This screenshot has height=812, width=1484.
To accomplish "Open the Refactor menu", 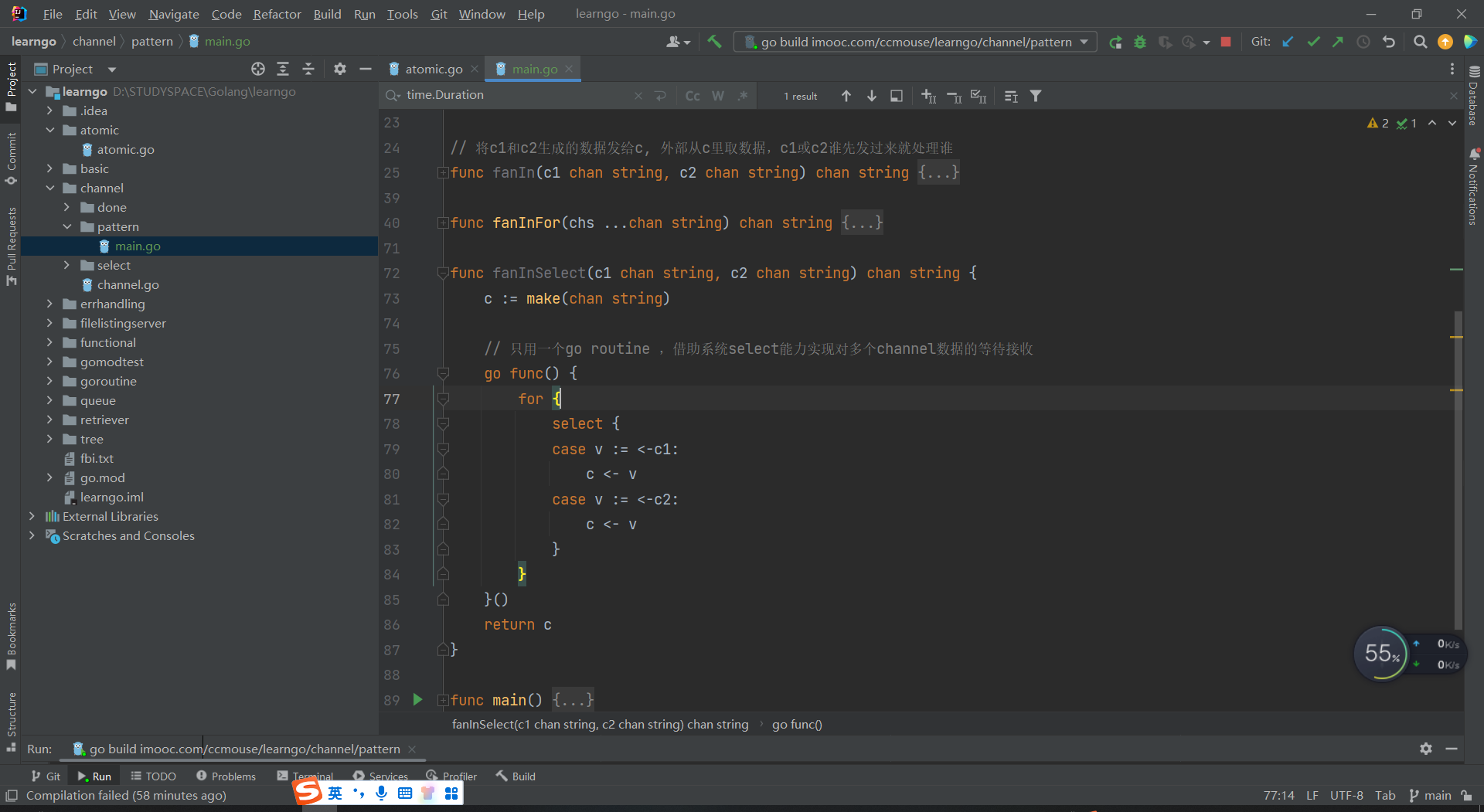I will [x=277, y=14].
